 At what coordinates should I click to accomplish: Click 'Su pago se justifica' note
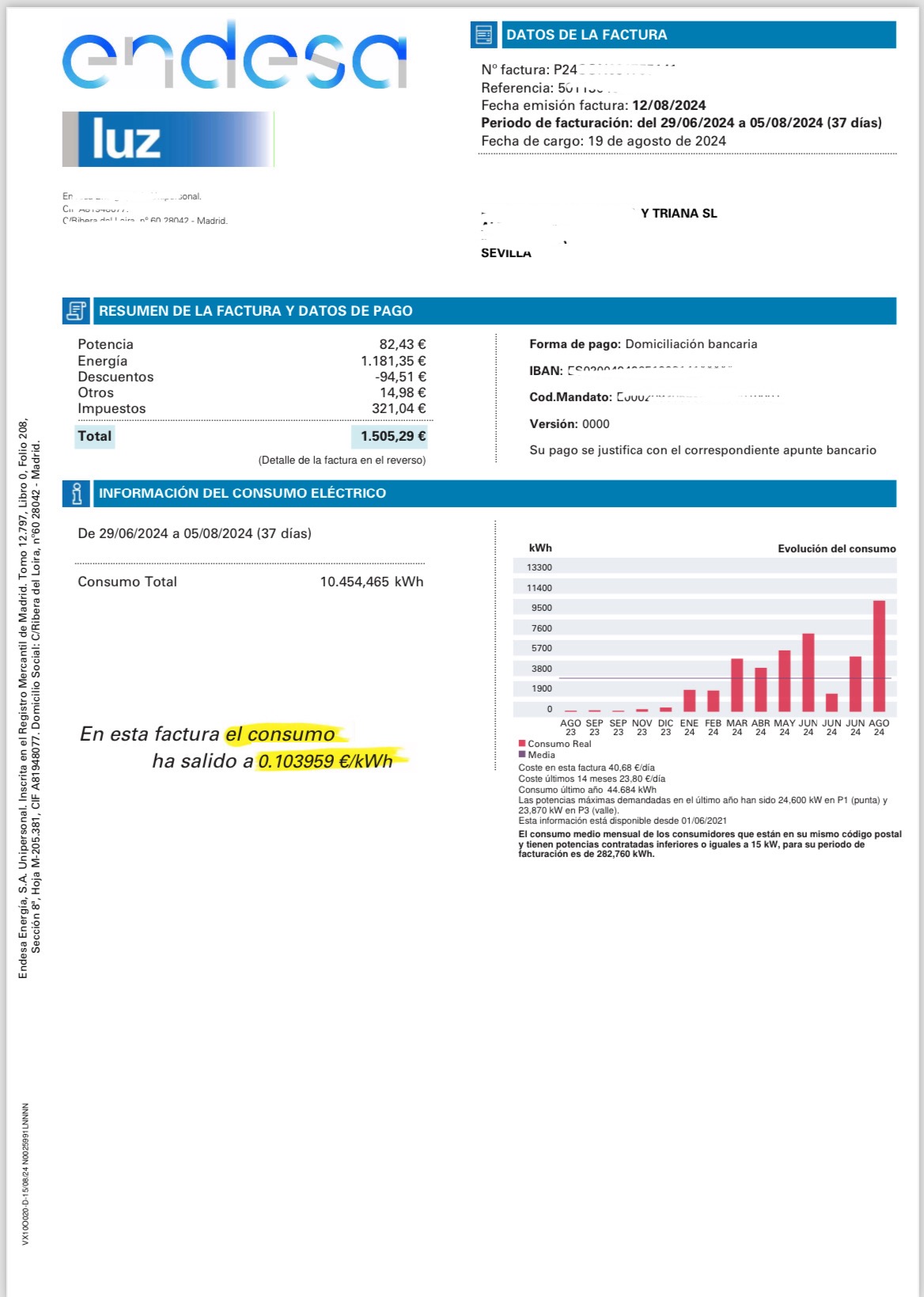click(x=702, y=450)
